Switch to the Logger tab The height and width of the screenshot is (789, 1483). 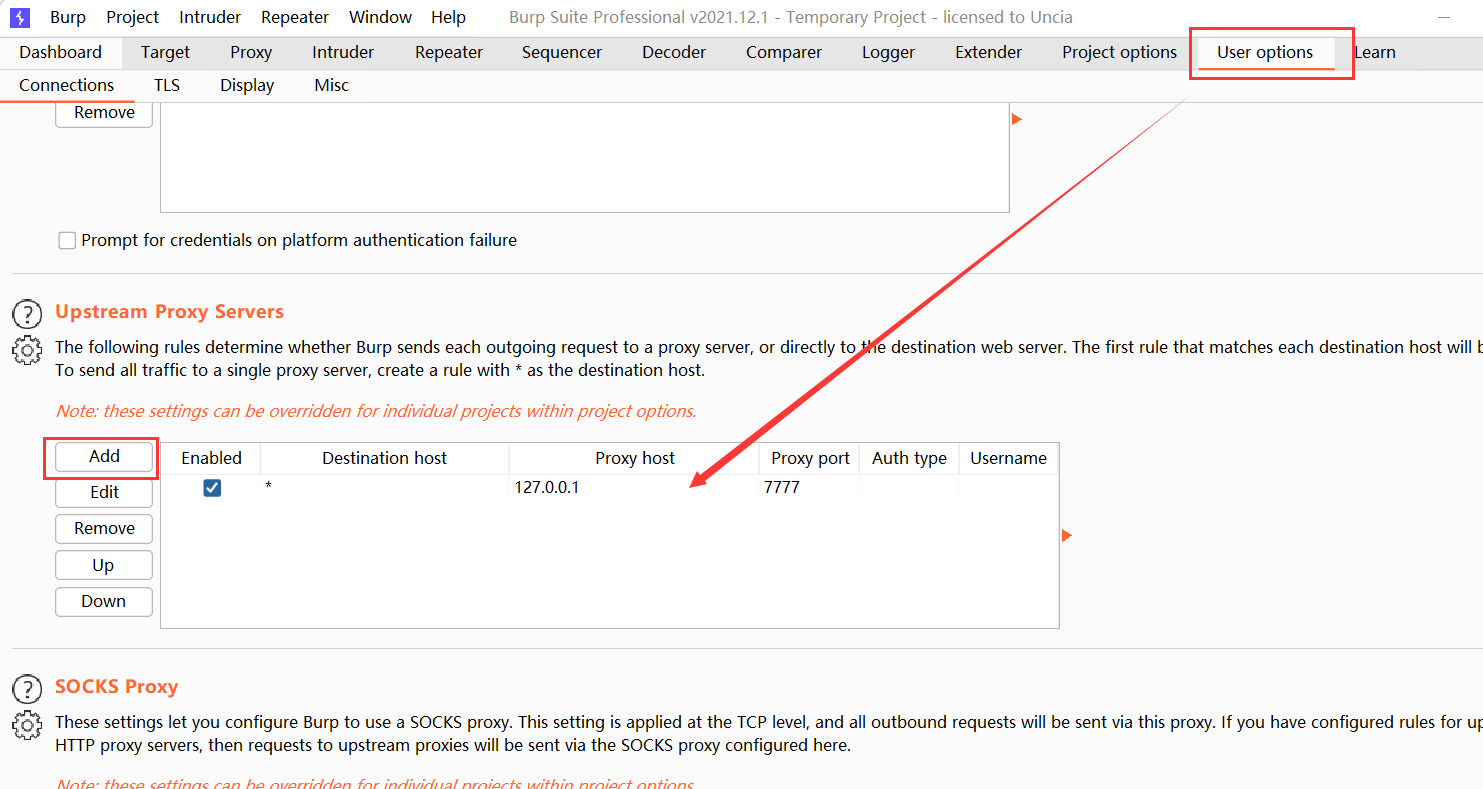tap(888, 52)
